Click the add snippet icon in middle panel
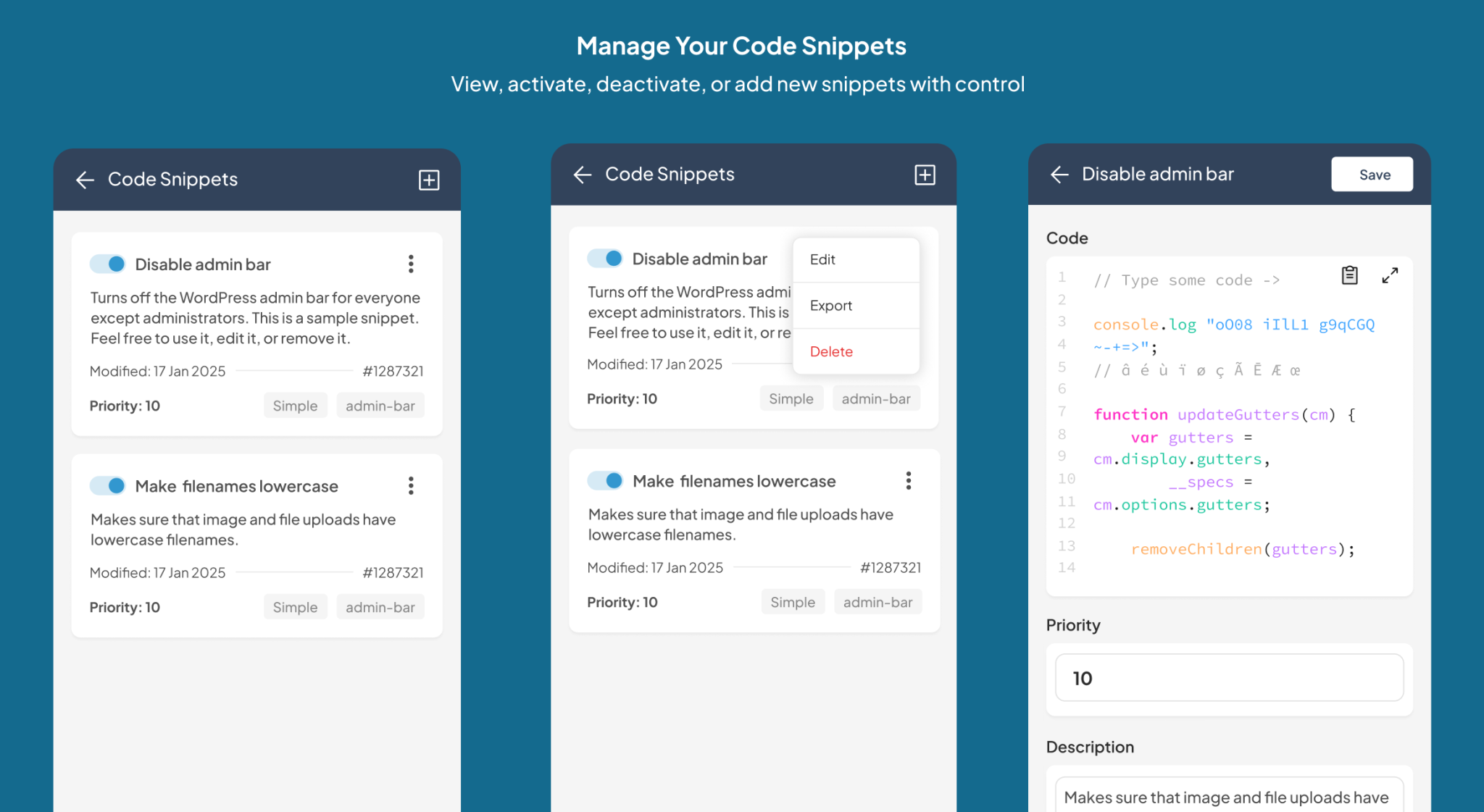 [925, 175]
